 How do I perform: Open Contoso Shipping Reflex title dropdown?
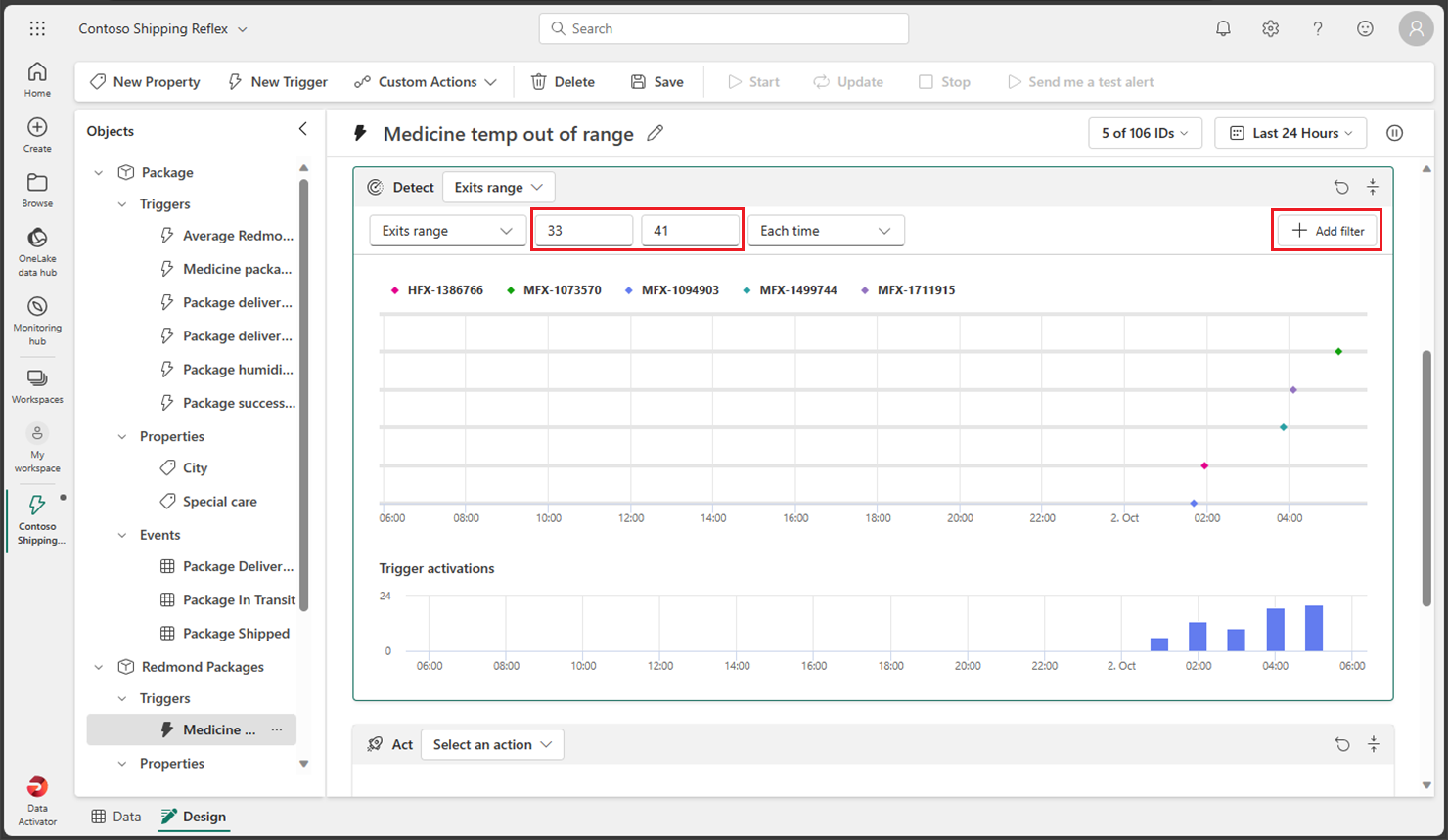[x=162, y=28]
